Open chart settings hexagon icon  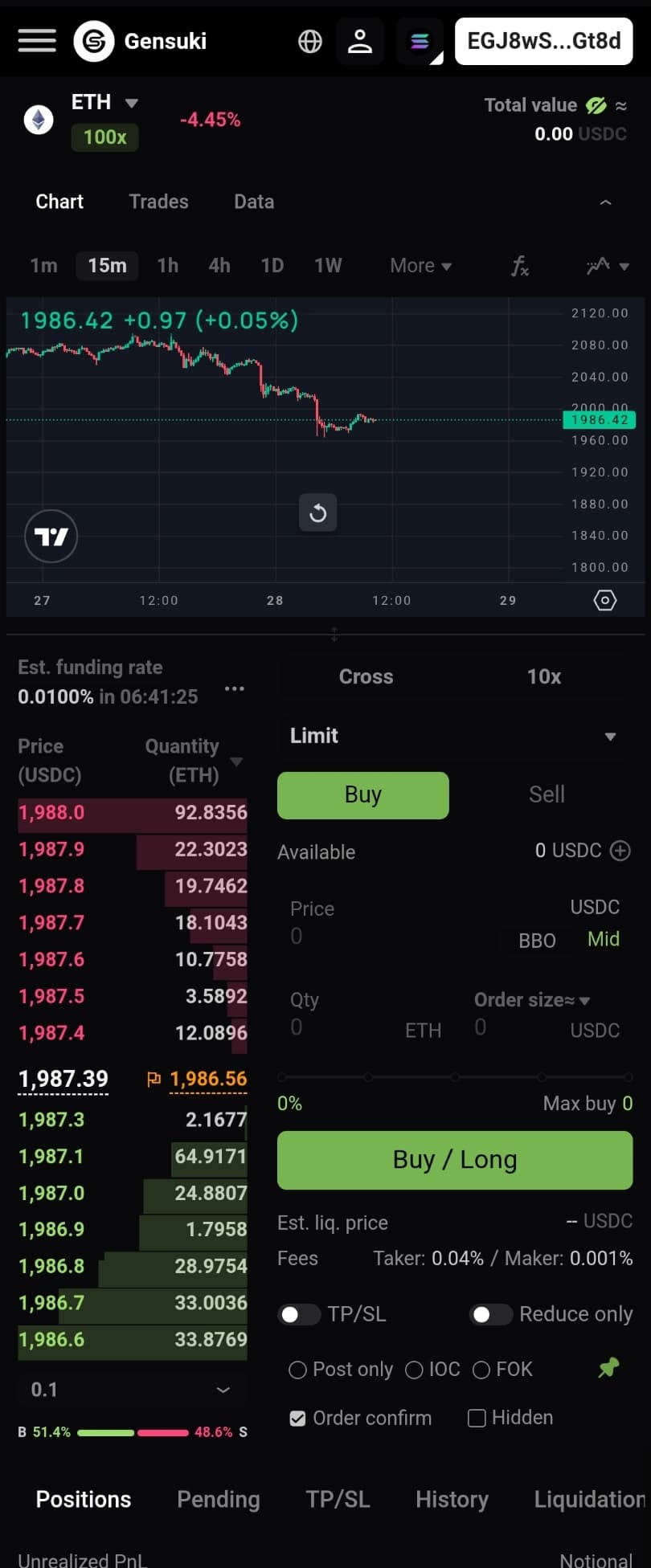point(605,600)
